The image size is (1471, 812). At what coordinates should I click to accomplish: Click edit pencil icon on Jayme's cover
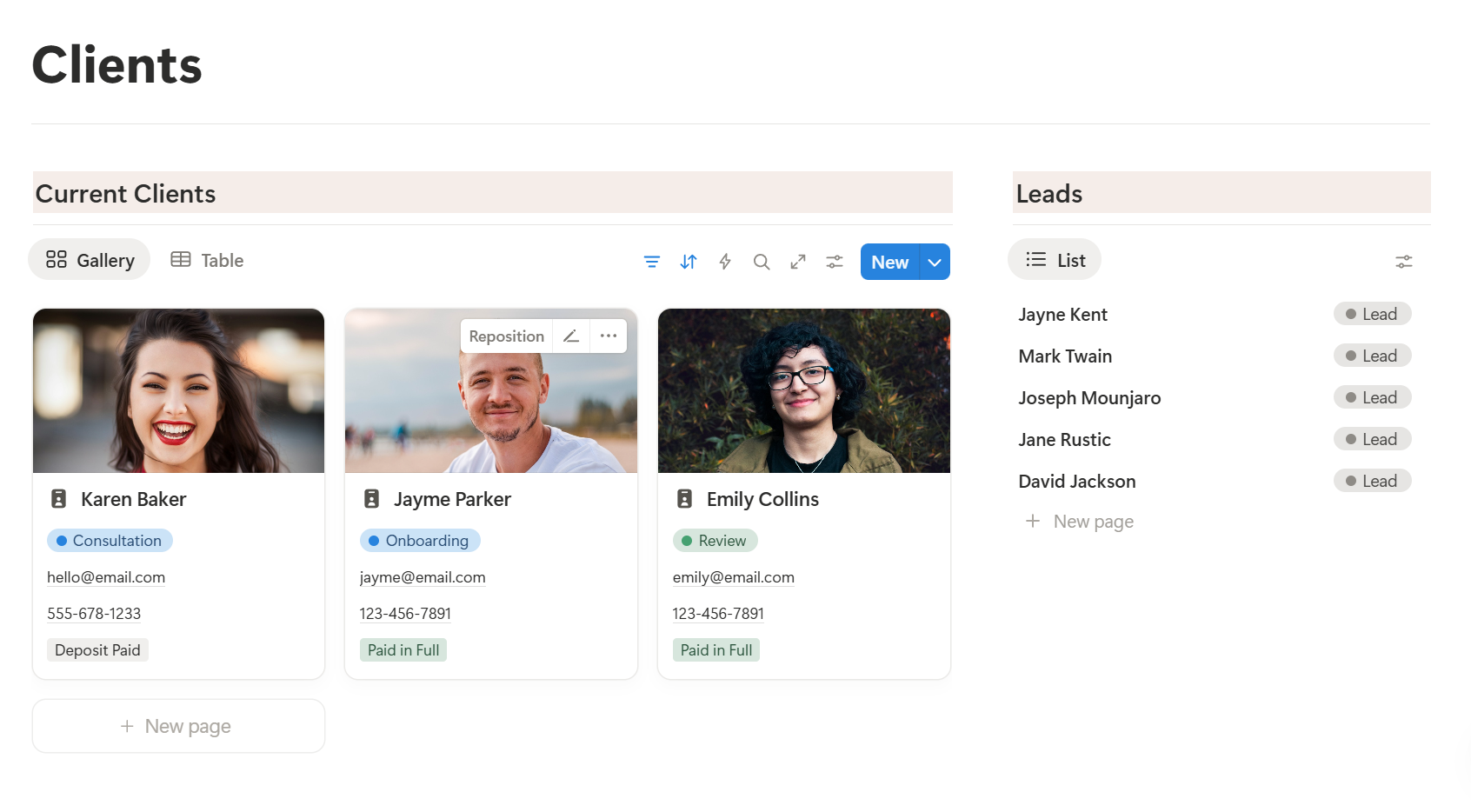[571, 336]
